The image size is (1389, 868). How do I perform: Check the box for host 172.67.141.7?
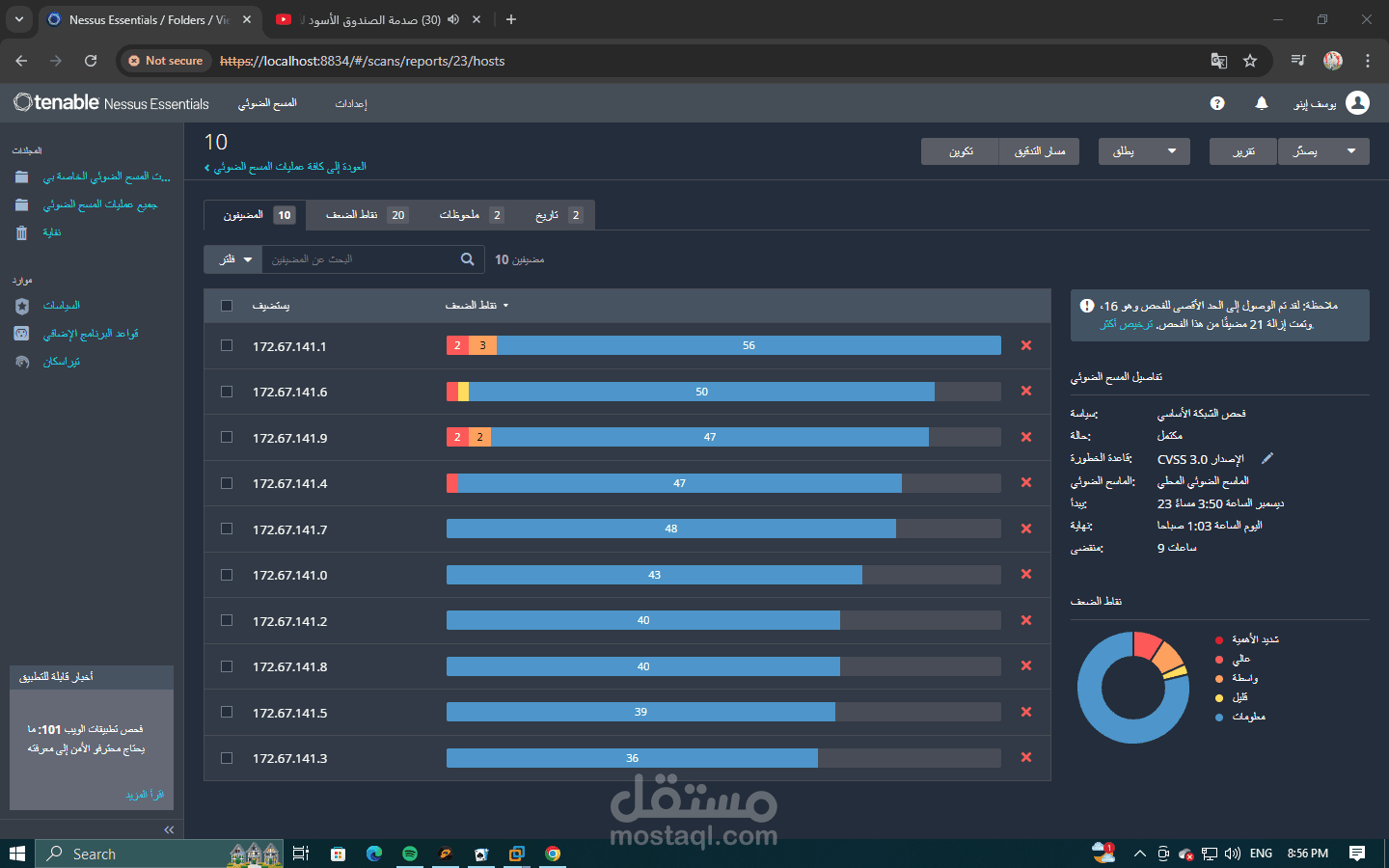pos(227,529)
